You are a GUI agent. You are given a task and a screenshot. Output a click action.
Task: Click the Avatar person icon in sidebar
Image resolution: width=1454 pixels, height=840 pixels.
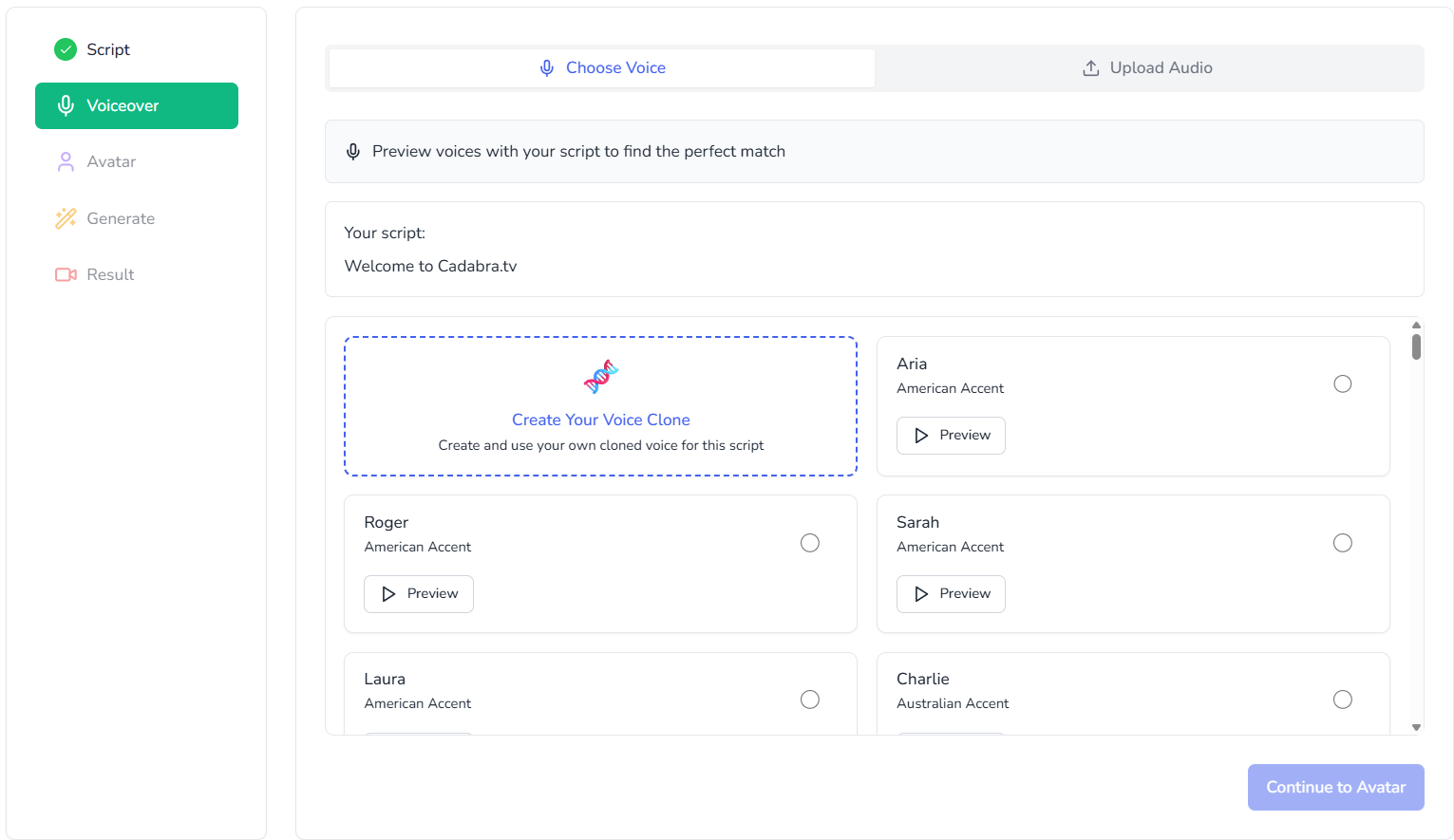[x=66, y=162]
